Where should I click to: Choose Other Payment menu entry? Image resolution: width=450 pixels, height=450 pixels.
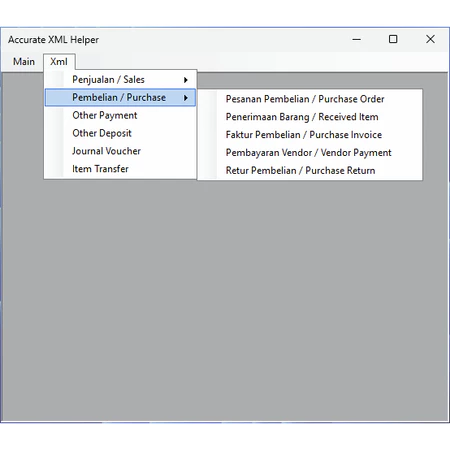tap(120, 115)
